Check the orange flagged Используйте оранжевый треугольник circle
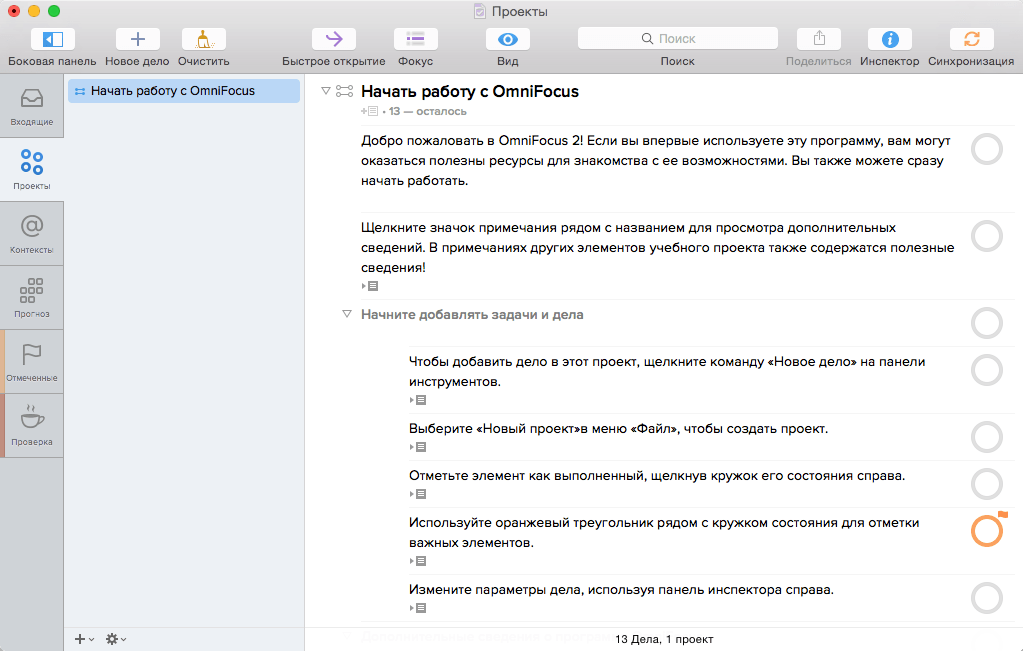This screenshot has height=651, width=1023. pos(986,531)
